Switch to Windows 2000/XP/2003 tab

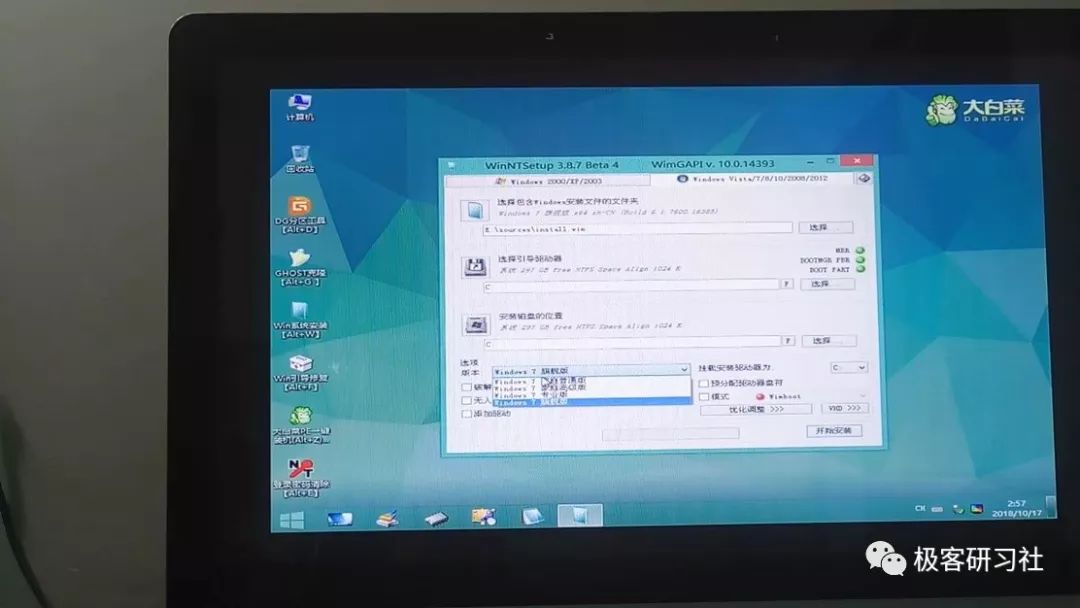548,182
